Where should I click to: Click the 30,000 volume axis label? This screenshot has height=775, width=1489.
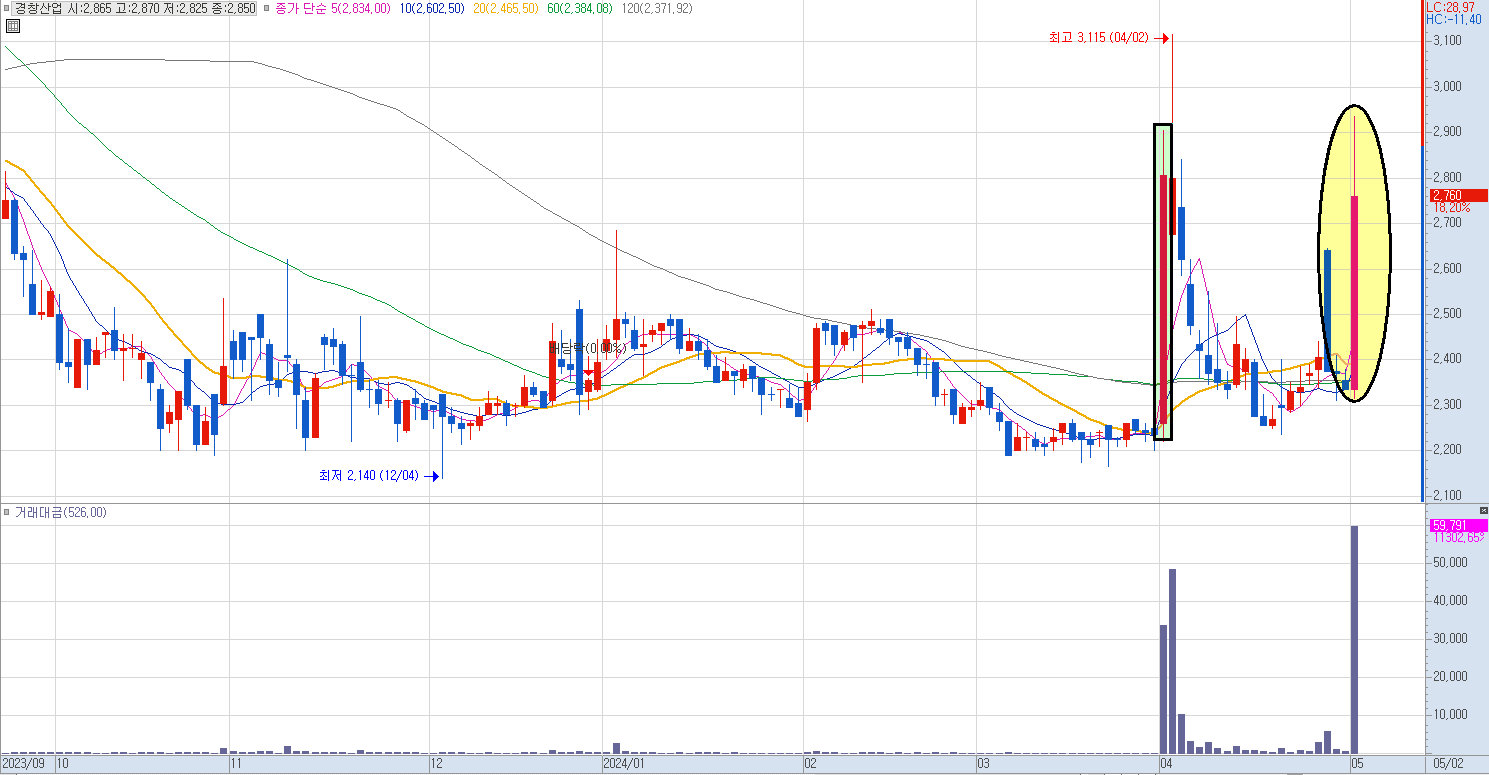[1450, 639]
